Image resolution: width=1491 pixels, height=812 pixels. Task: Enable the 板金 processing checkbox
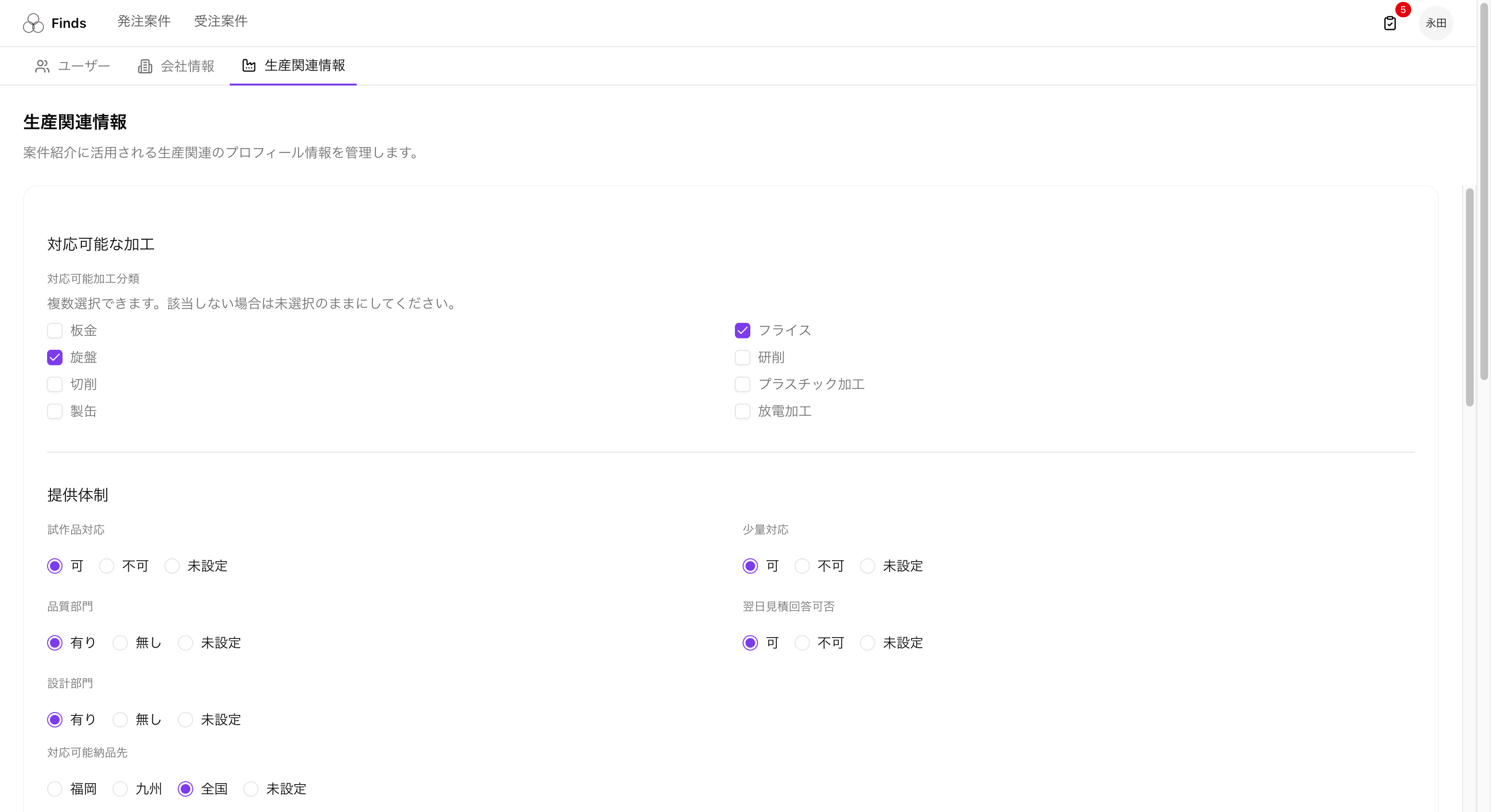click(x=54, y=331)
